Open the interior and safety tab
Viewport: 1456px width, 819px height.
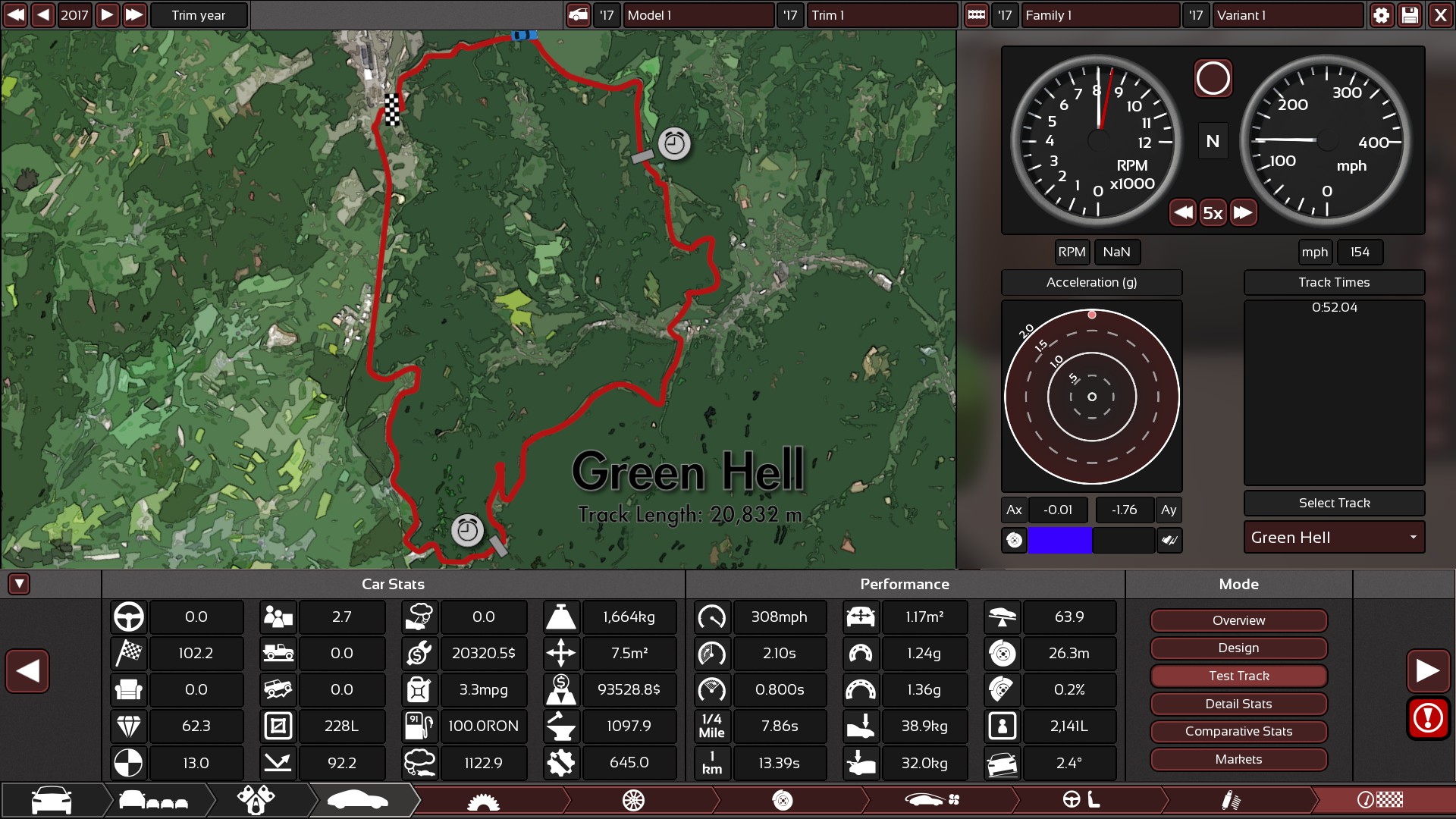[1081, 800]
